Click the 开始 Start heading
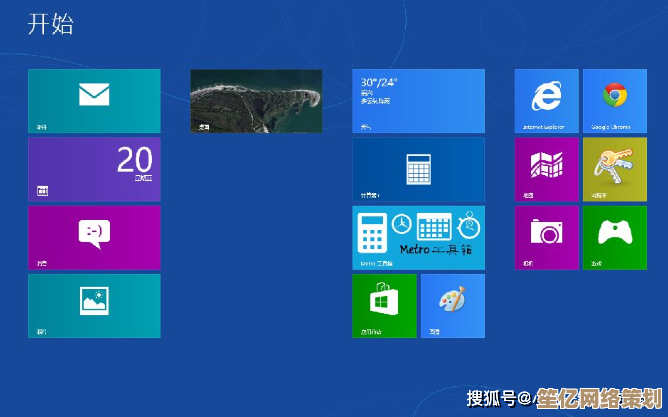This screenshot has height=417, width=668. point(50,25)
